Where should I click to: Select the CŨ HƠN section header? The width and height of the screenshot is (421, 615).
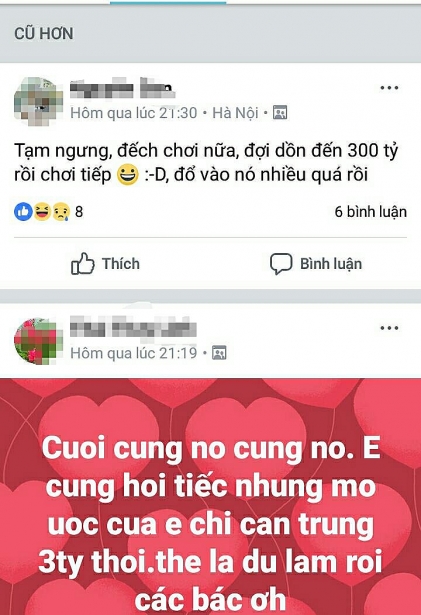coord(44,34)
